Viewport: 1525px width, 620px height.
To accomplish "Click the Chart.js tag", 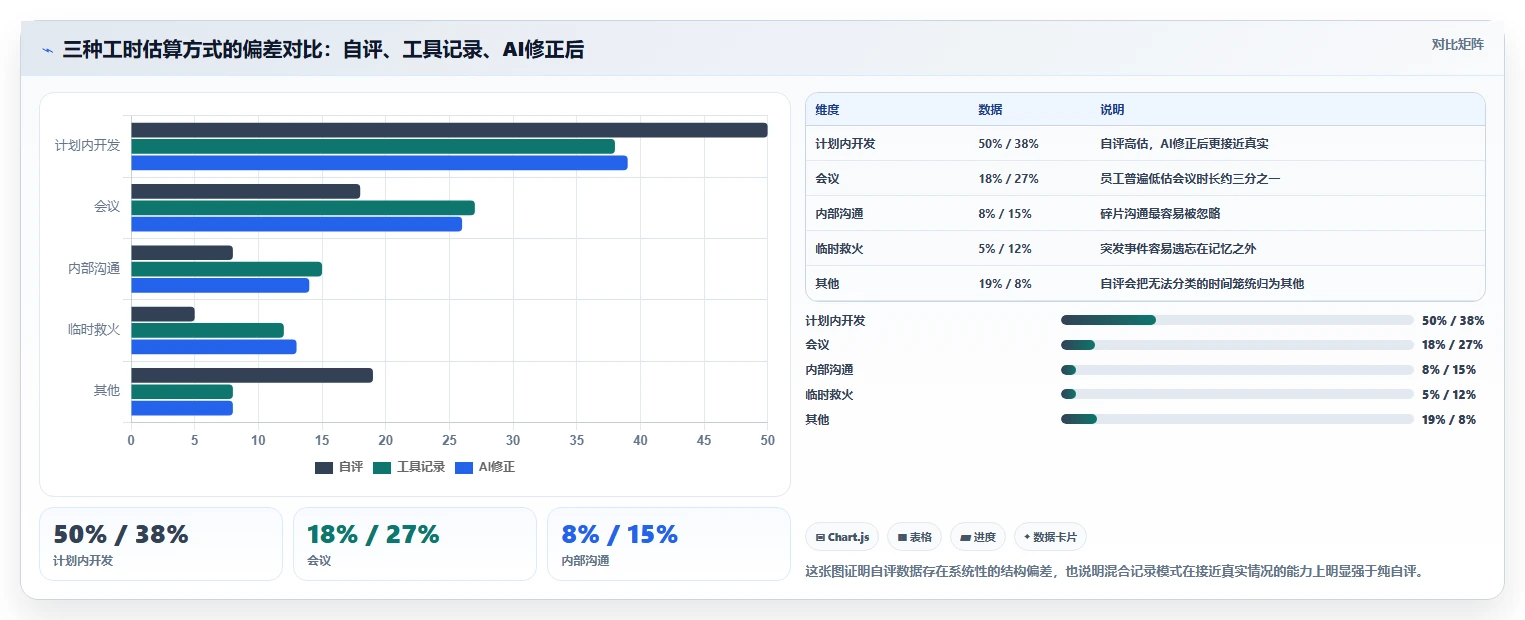I will (842, 537).
